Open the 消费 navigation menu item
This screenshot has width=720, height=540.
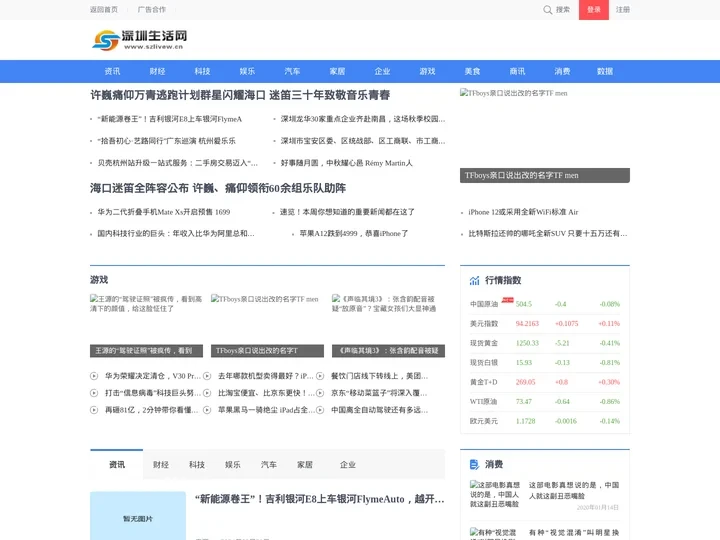click(x=562, y=71)
